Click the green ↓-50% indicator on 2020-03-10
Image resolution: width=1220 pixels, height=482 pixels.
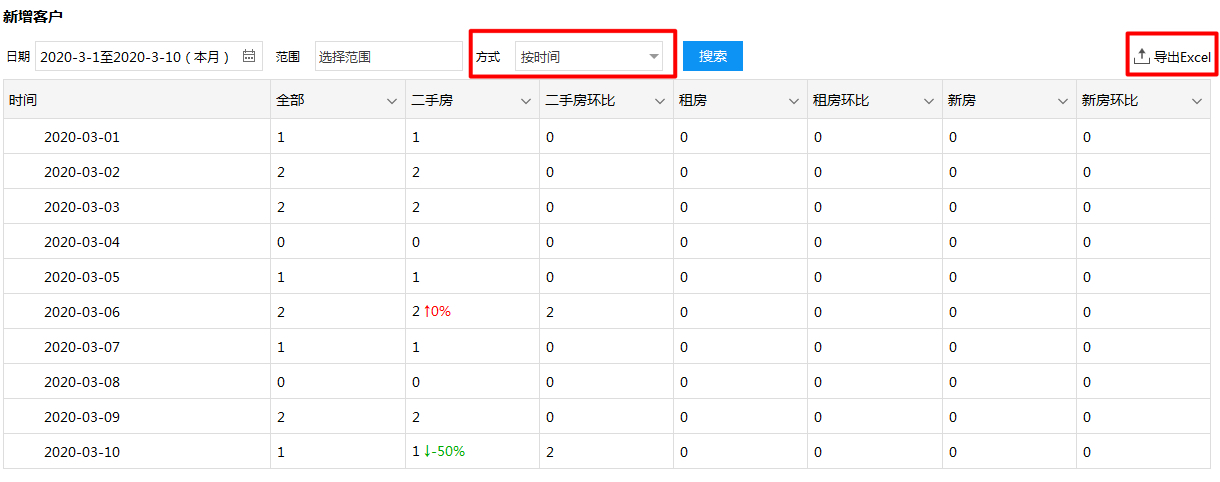tap(444, 451)
